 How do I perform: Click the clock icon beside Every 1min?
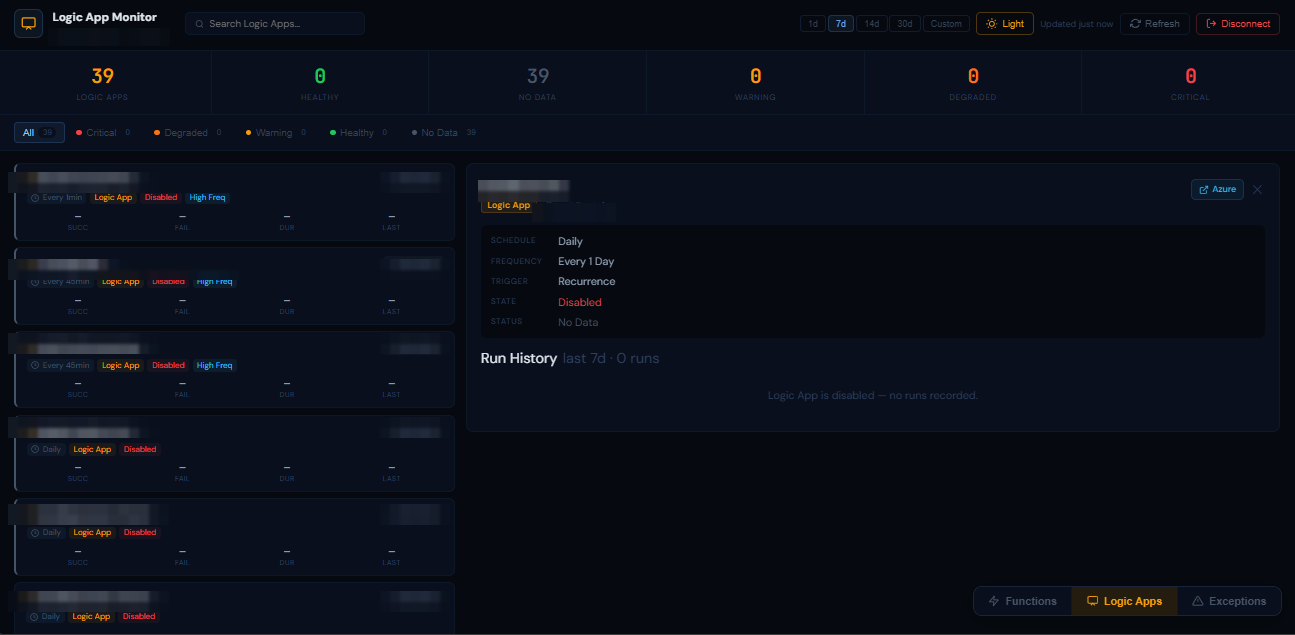(x=35, y=198)
